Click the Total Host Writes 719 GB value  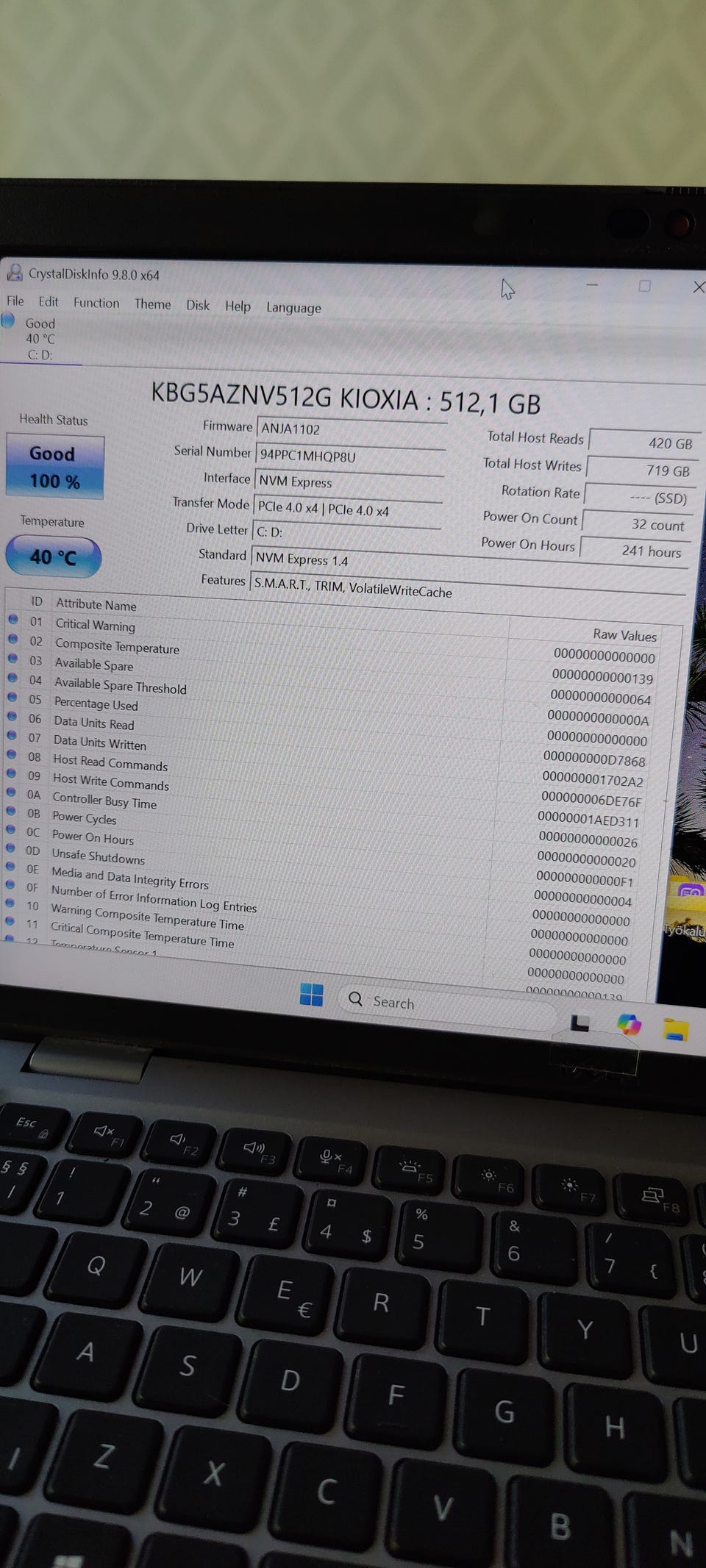tap(643, 470)
